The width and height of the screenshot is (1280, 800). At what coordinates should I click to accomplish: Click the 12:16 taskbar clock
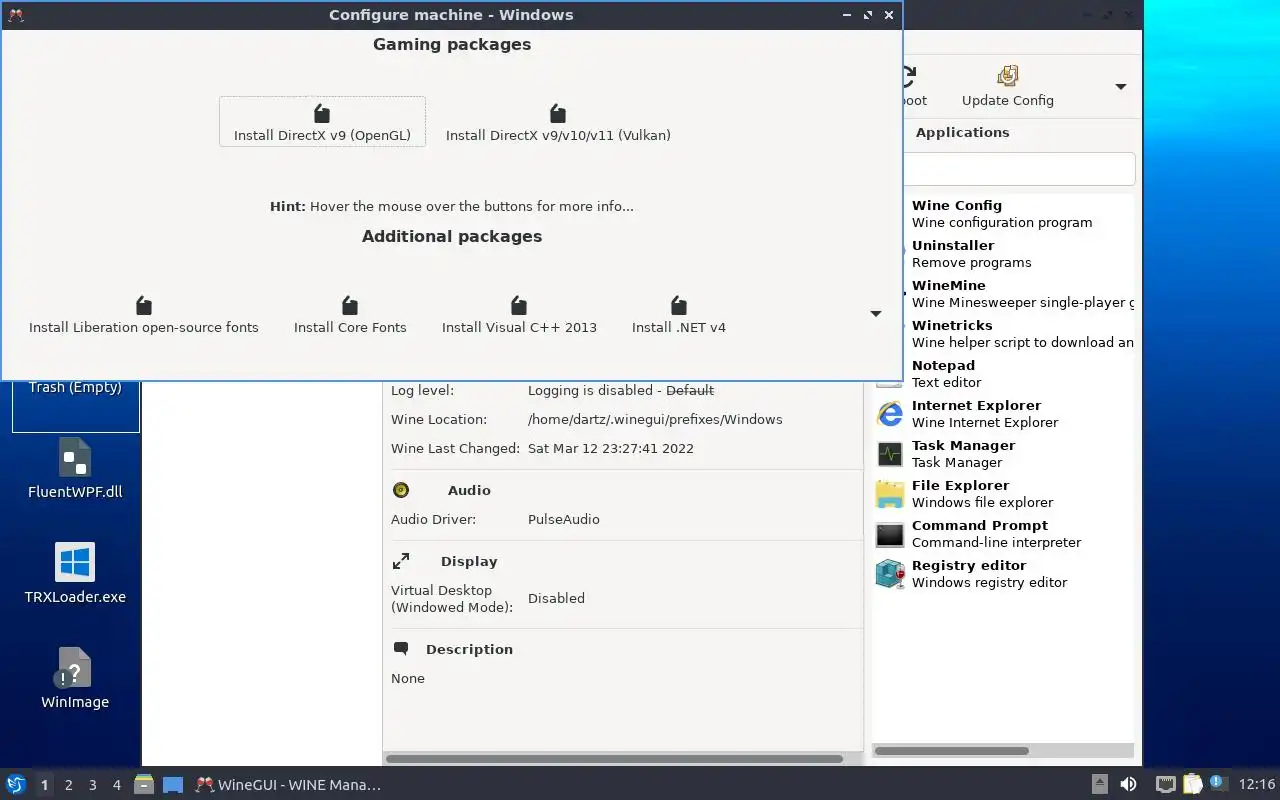[1257, 785]
